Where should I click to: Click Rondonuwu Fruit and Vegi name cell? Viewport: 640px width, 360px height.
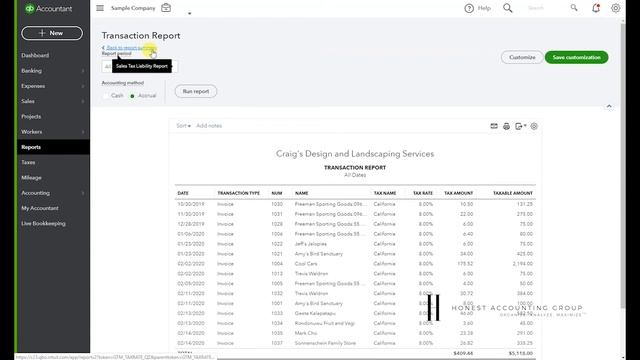tap(324, 323)
